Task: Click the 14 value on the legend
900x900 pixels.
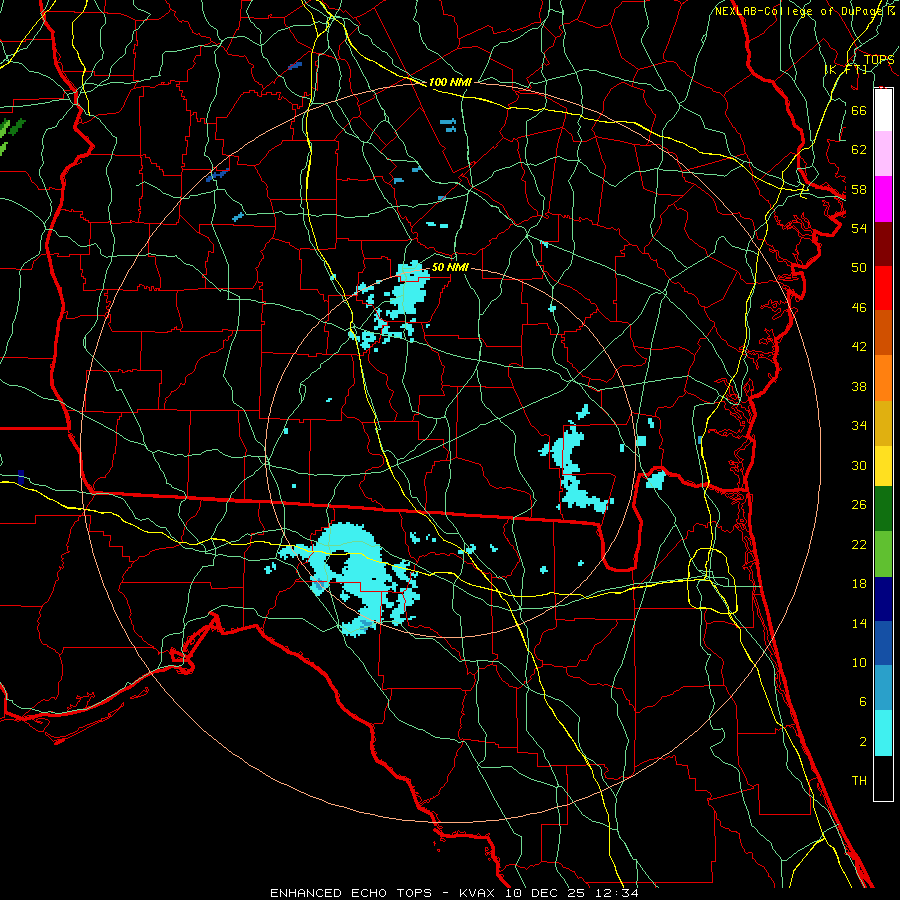Action: tap(859, 623)
